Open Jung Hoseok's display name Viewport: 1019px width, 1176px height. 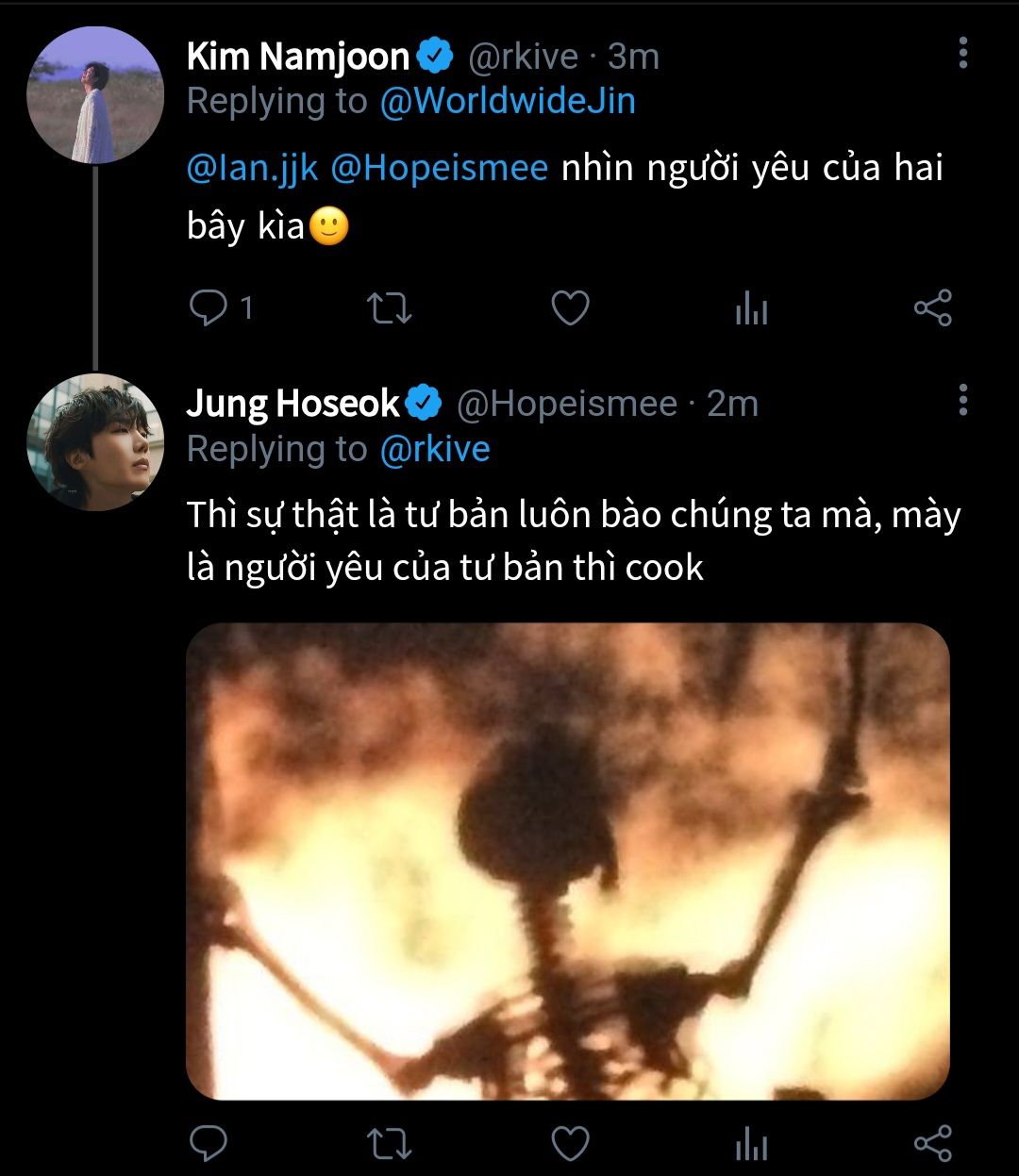[x=293, y=404]
